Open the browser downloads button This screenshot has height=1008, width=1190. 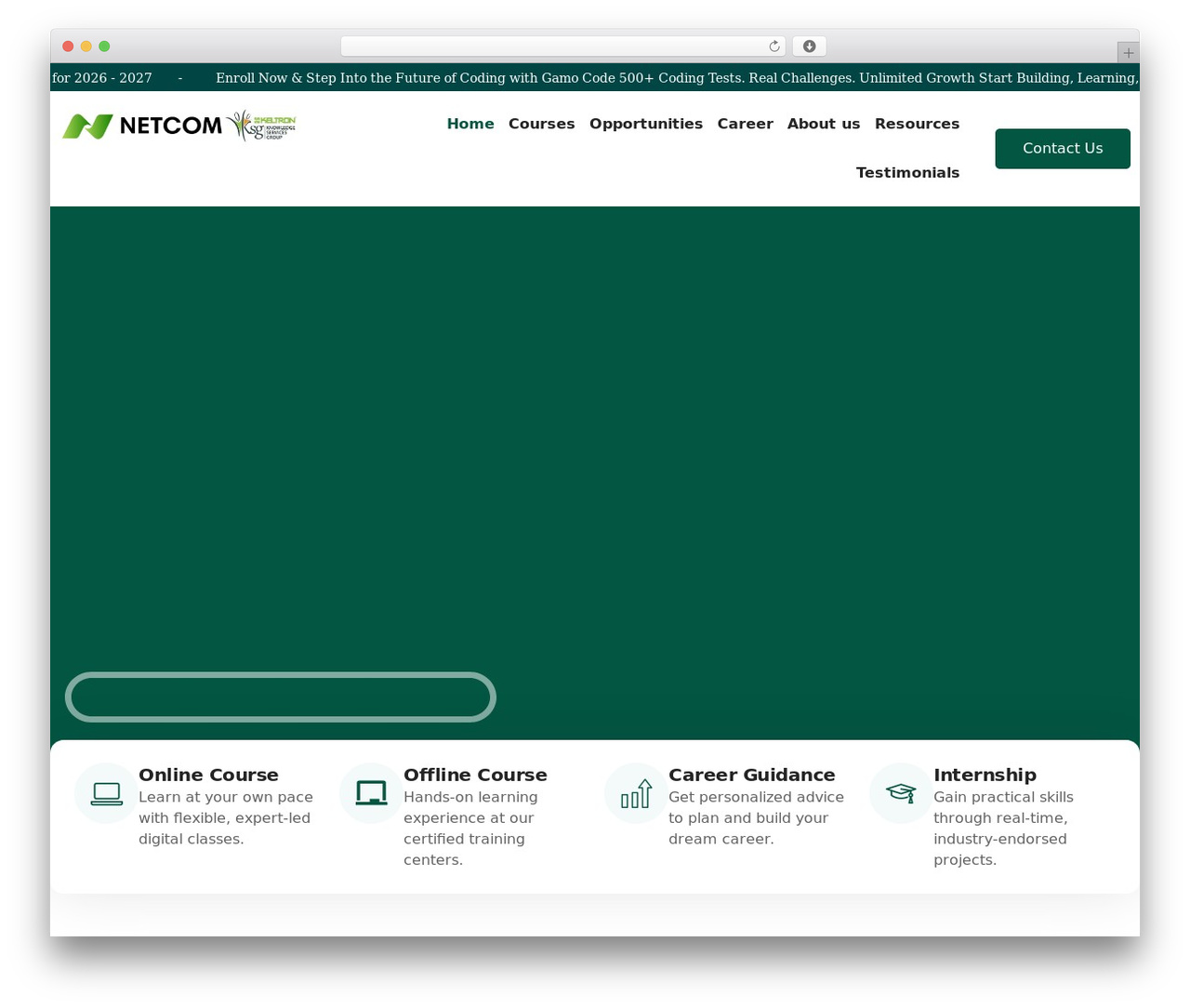pos(810,46)
